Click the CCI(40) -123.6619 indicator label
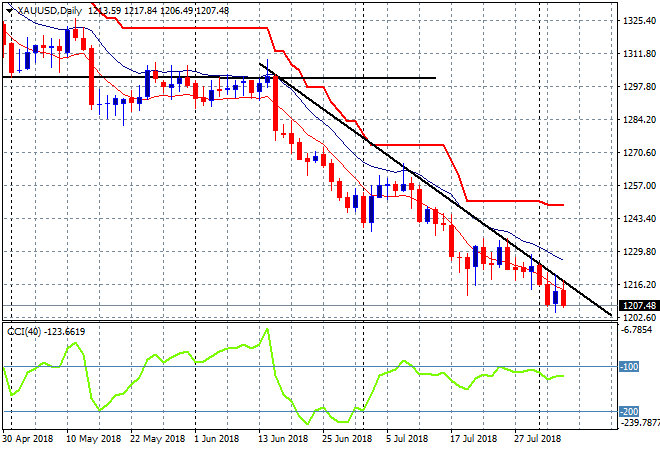The width and height of the screenshot is (660, 450). click(x=46, y=332)
